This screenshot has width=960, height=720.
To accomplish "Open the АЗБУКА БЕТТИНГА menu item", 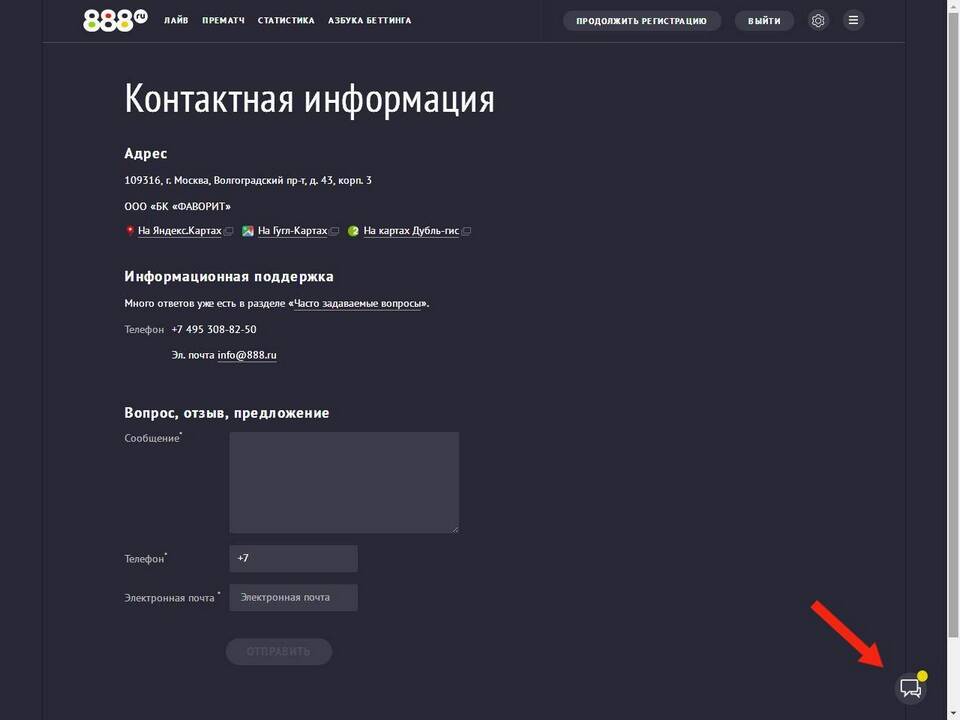I will [370, 20].
